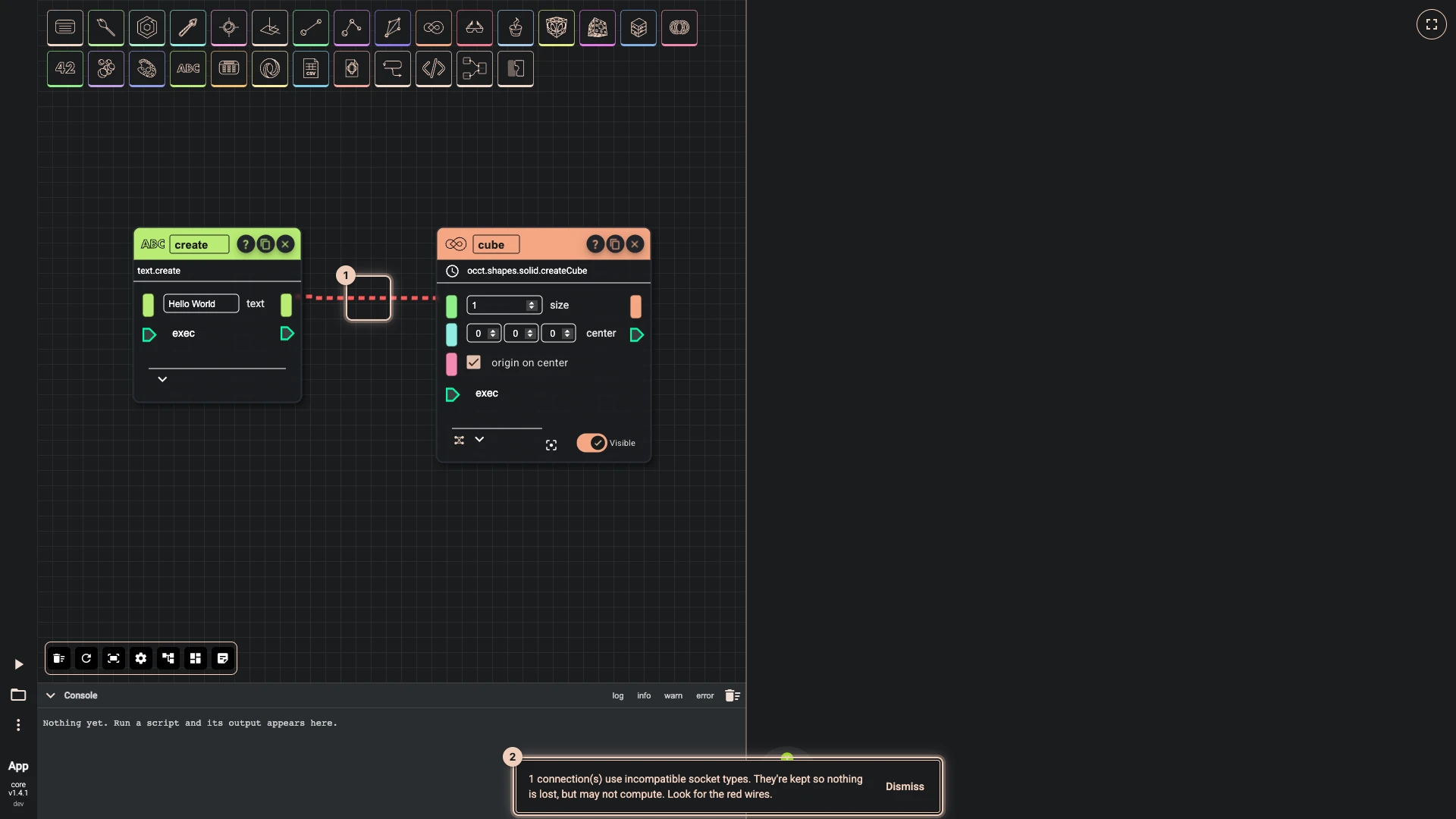Add a sticky note from bottom toolbar
The width and height of the screenshot is (1456, 819).
point(223,658)
